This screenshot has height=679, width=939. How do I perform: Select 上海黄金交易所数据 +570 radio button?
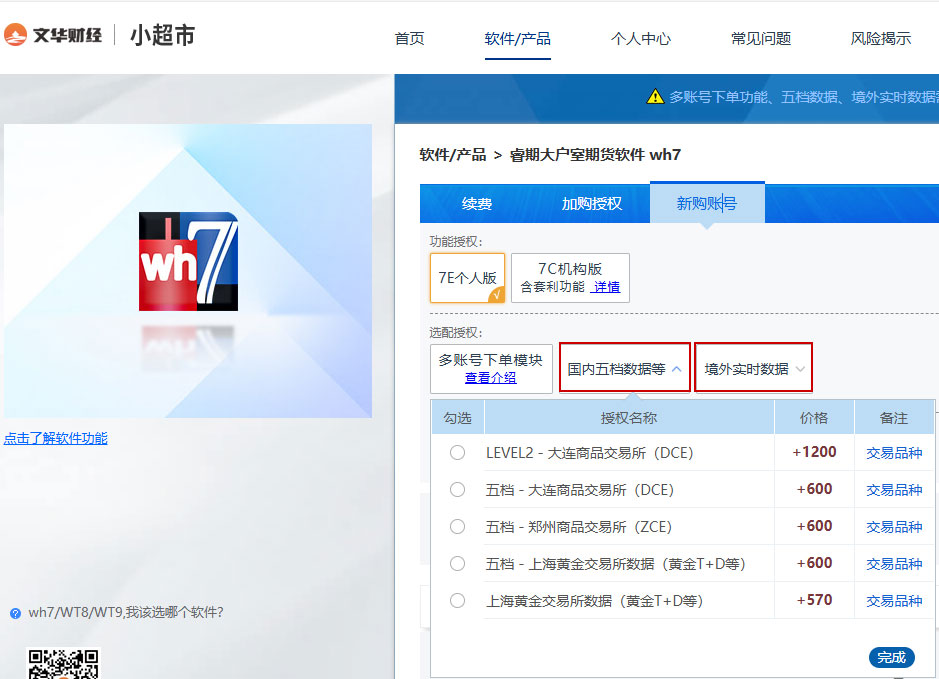tap(457, 601)
